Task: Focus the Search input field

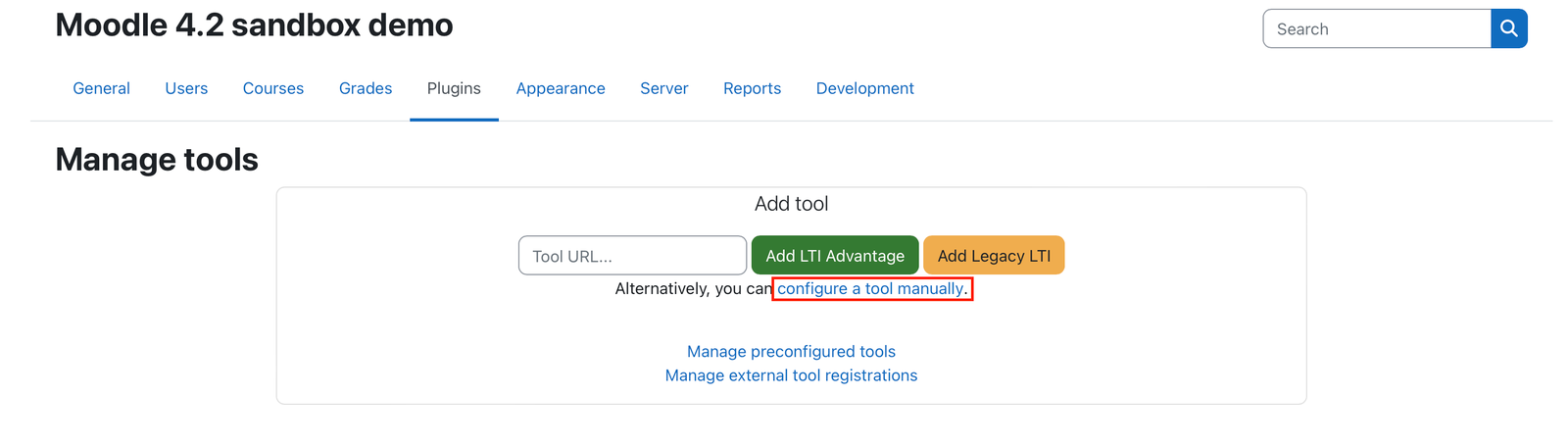Action: (x=1377, y=28)
